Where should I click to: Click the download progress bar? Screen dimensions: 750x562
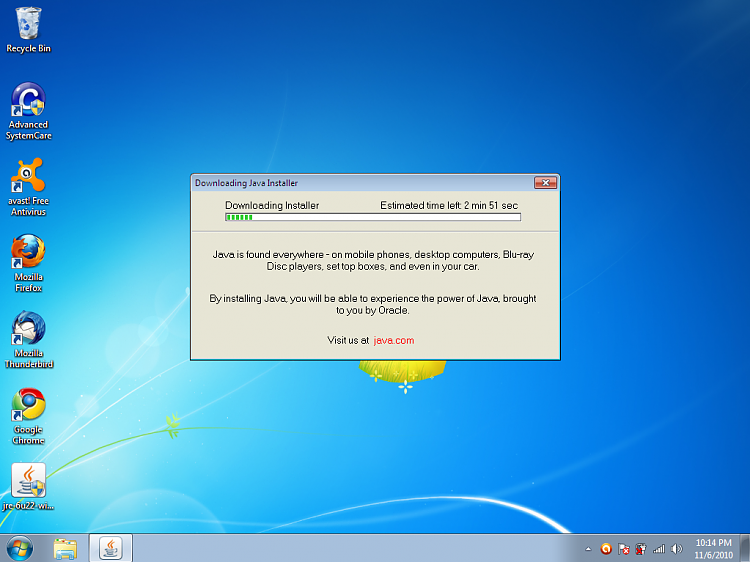[x=373, y=217]
